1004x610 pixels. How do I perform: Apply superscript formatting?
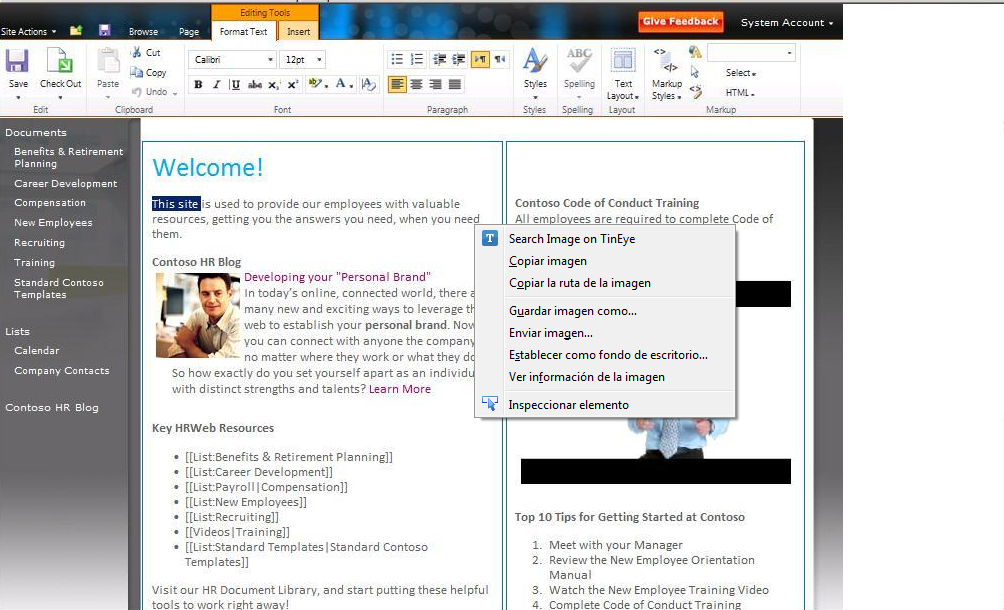point(293,84)
